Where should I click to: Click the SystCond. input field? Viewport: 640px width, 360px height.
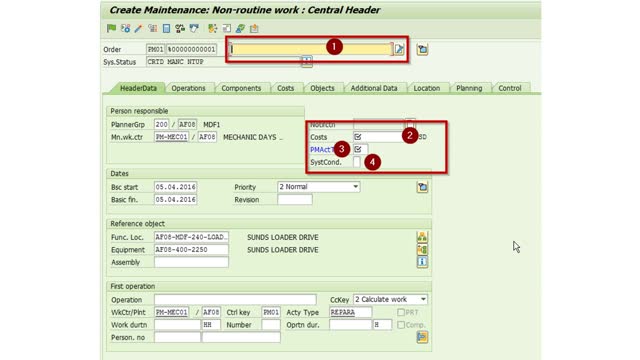357,162
